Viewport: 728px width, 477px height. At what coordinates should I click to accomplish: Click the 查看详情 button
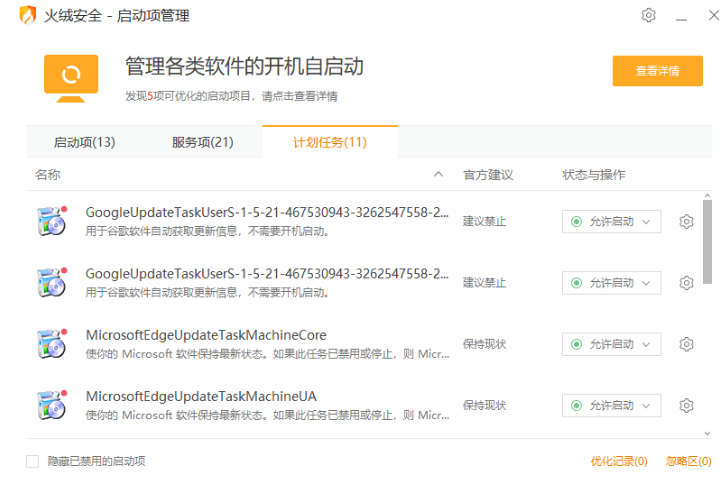pyautogui.click(x=657, y=71)
